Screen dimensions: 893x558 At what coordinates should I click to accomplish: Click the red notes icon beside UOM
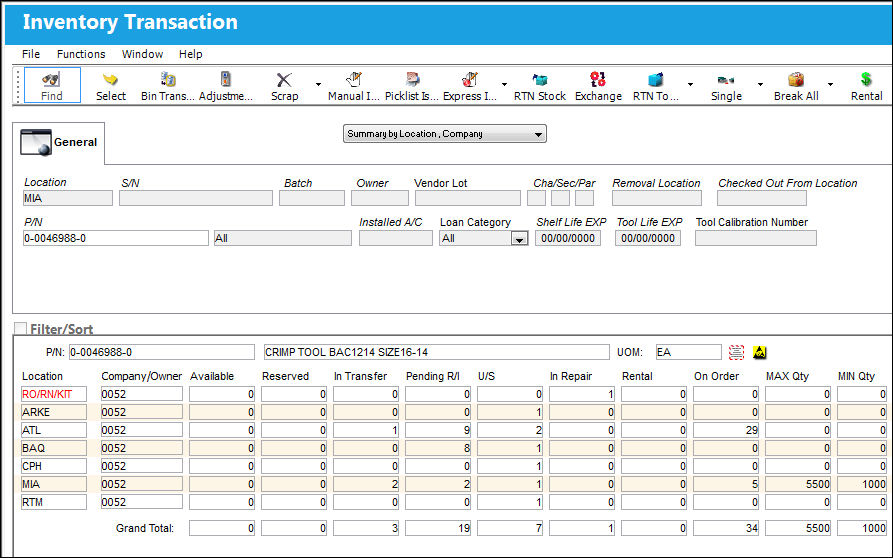(x=736, y=352)
